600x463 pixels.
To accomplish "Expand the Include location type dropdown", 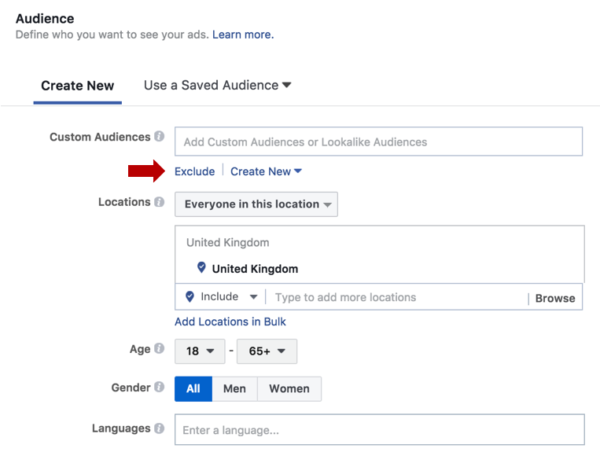I will pos(228,297).
